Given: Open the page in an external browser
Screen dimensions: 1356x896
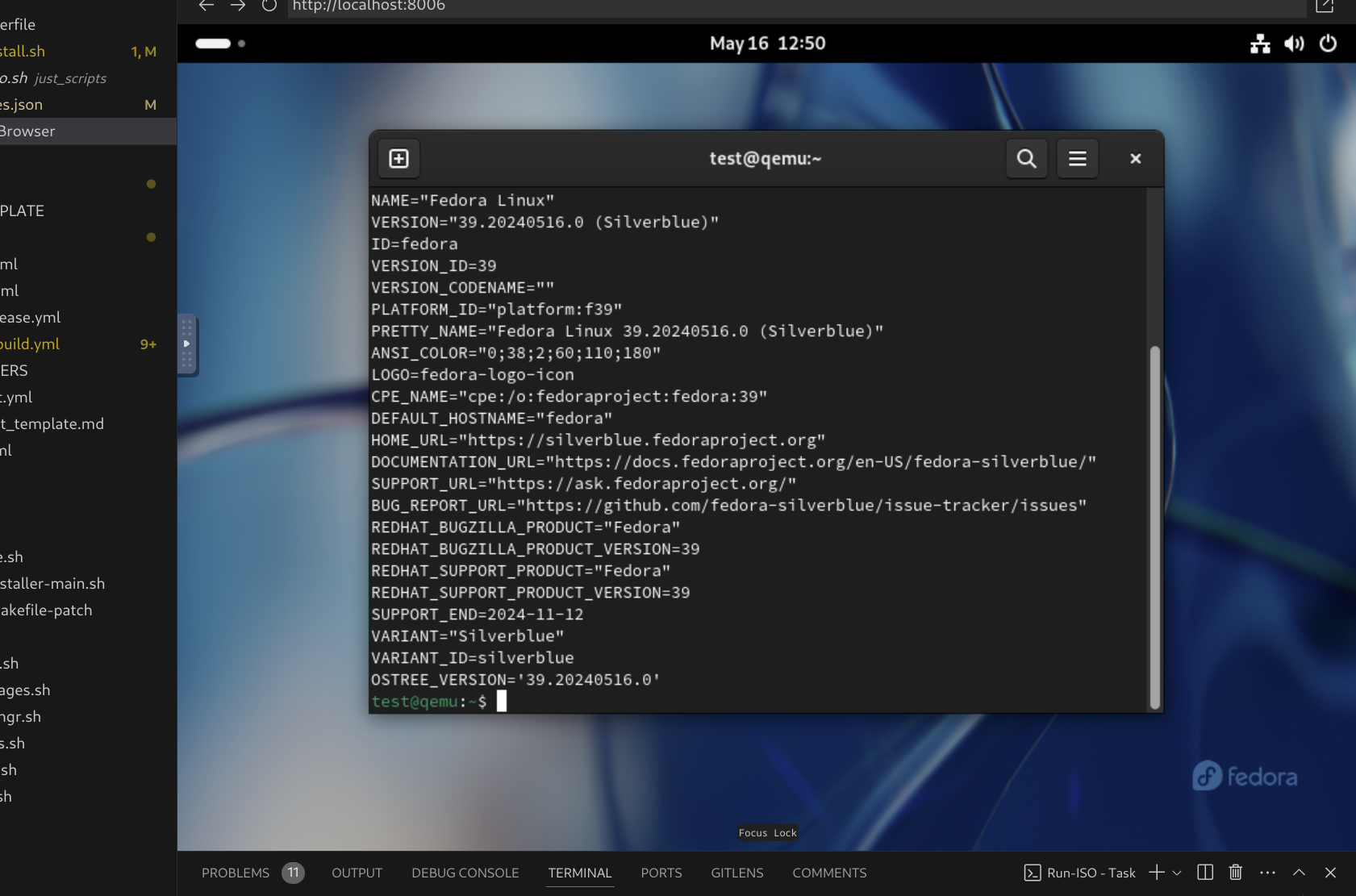Looking at the screenshot, I should tap(1325, 6).
